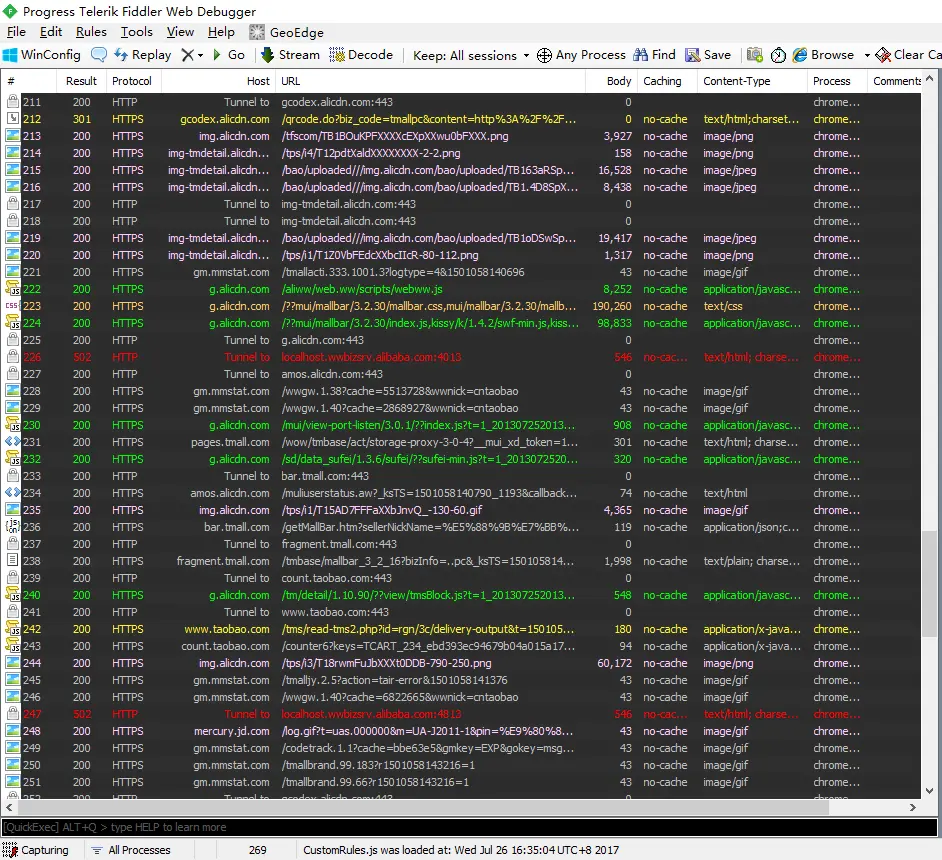Click the All Processes filter in status bar
This screenshot has height=860, width=942.
click(131, 850)
